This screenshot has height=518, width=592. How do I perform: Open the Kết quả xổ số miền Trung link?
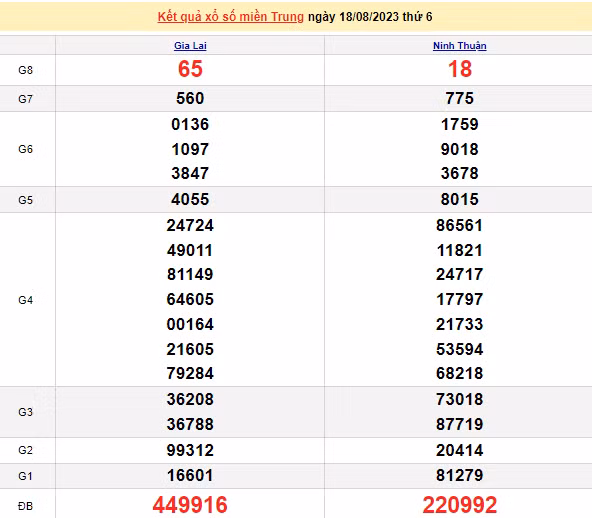click(x=231, y=17)
